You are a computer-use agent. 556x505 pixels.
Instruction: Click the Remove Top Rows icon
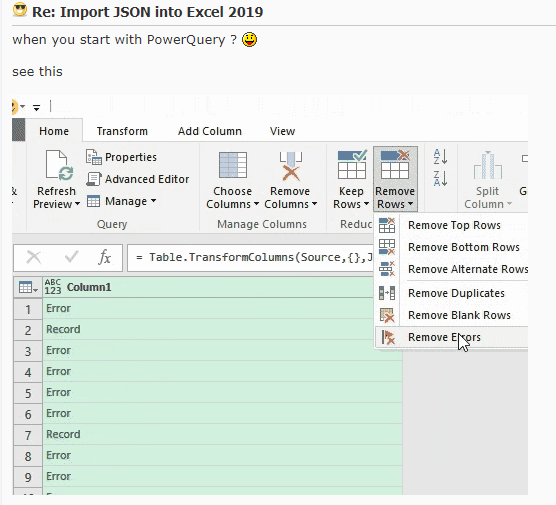pyautogui.click(x=387, y=225)
